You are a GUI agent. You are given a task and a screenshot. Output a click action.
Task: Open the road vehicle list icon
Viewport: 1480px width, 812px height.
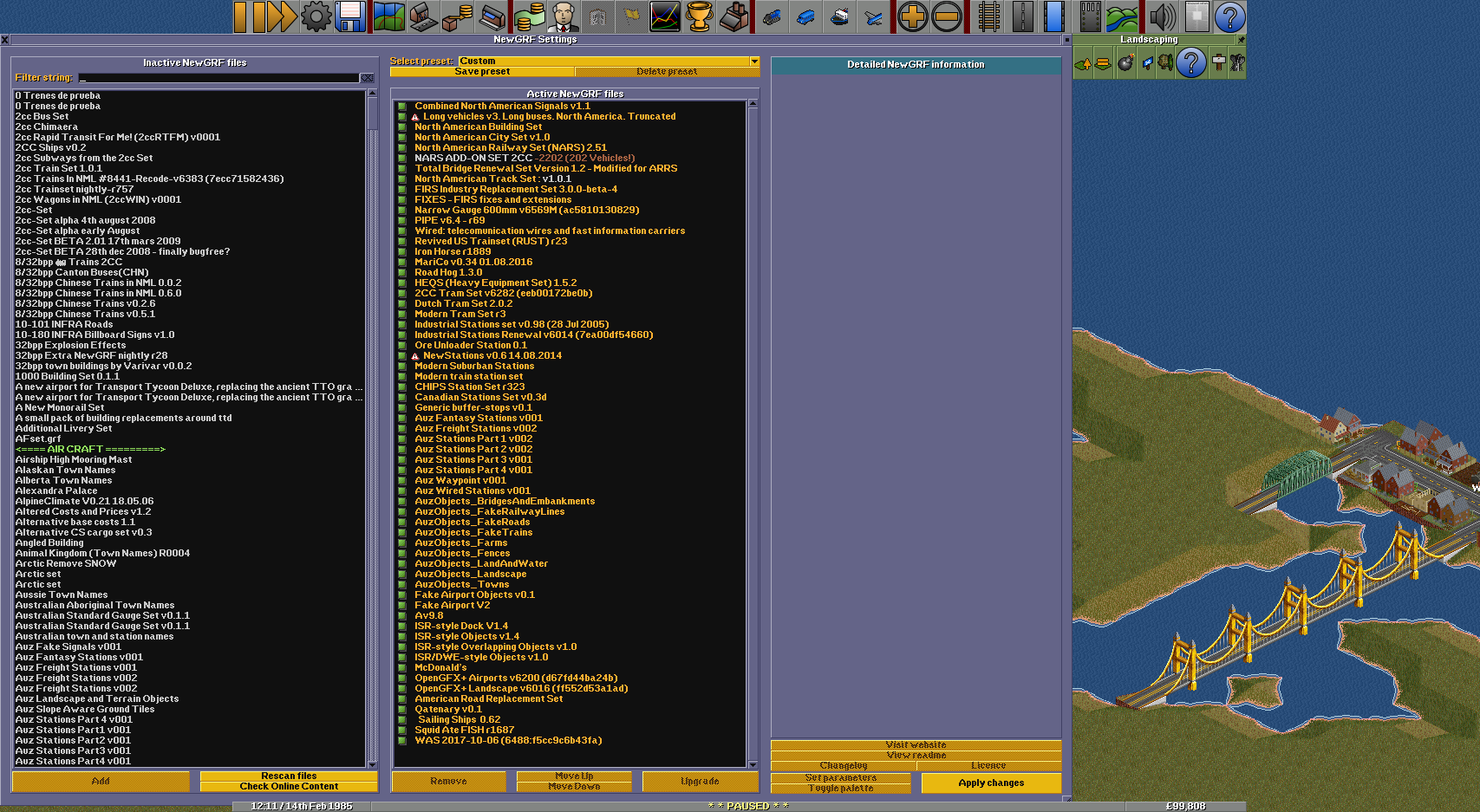point(805,16)
